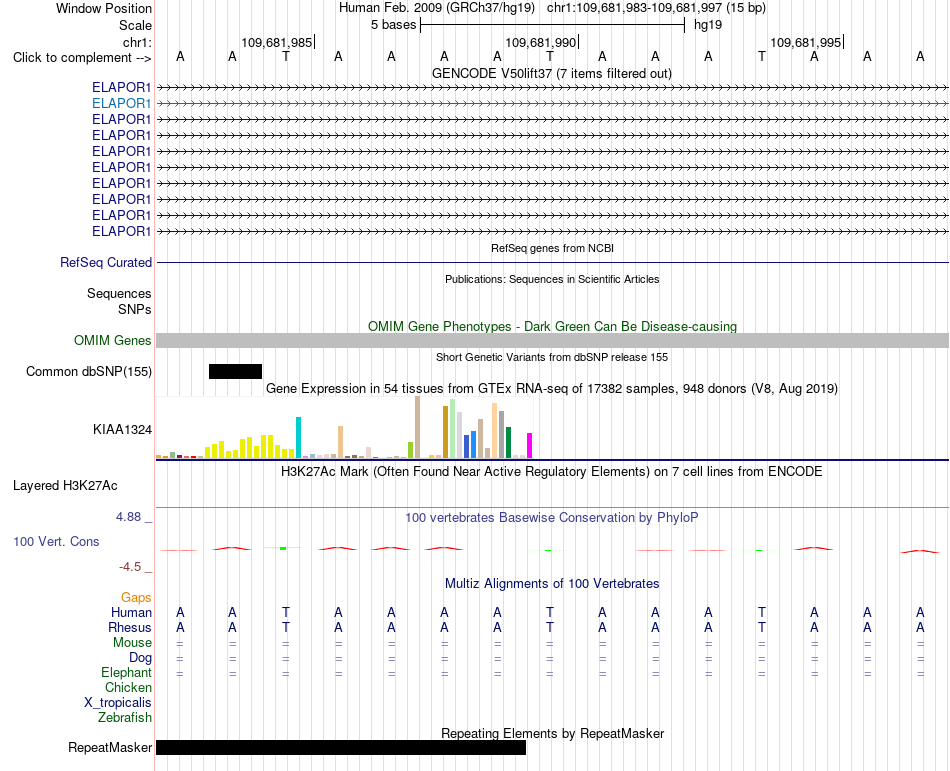Image resolution: width=950 pixels, height=771 pixels.
Task: Click the KIAA1324 GTEx label
Action: 122,430
